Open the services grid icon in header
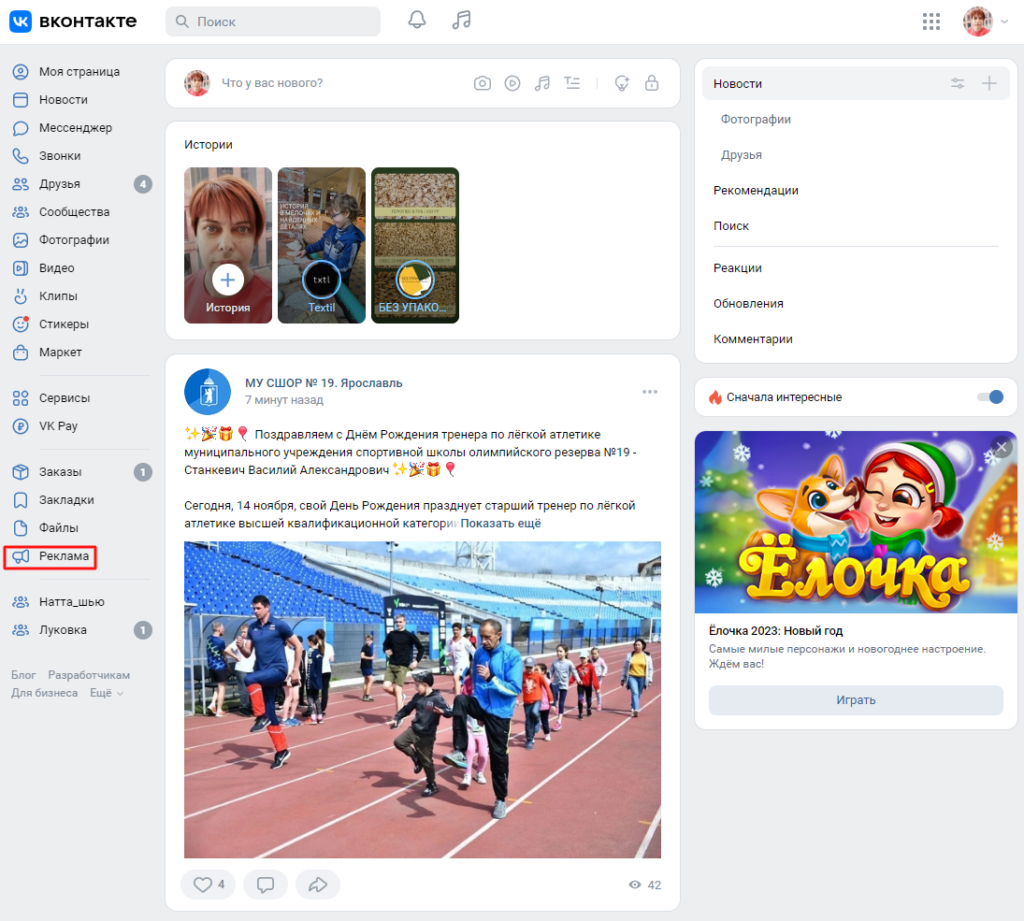 931,22
